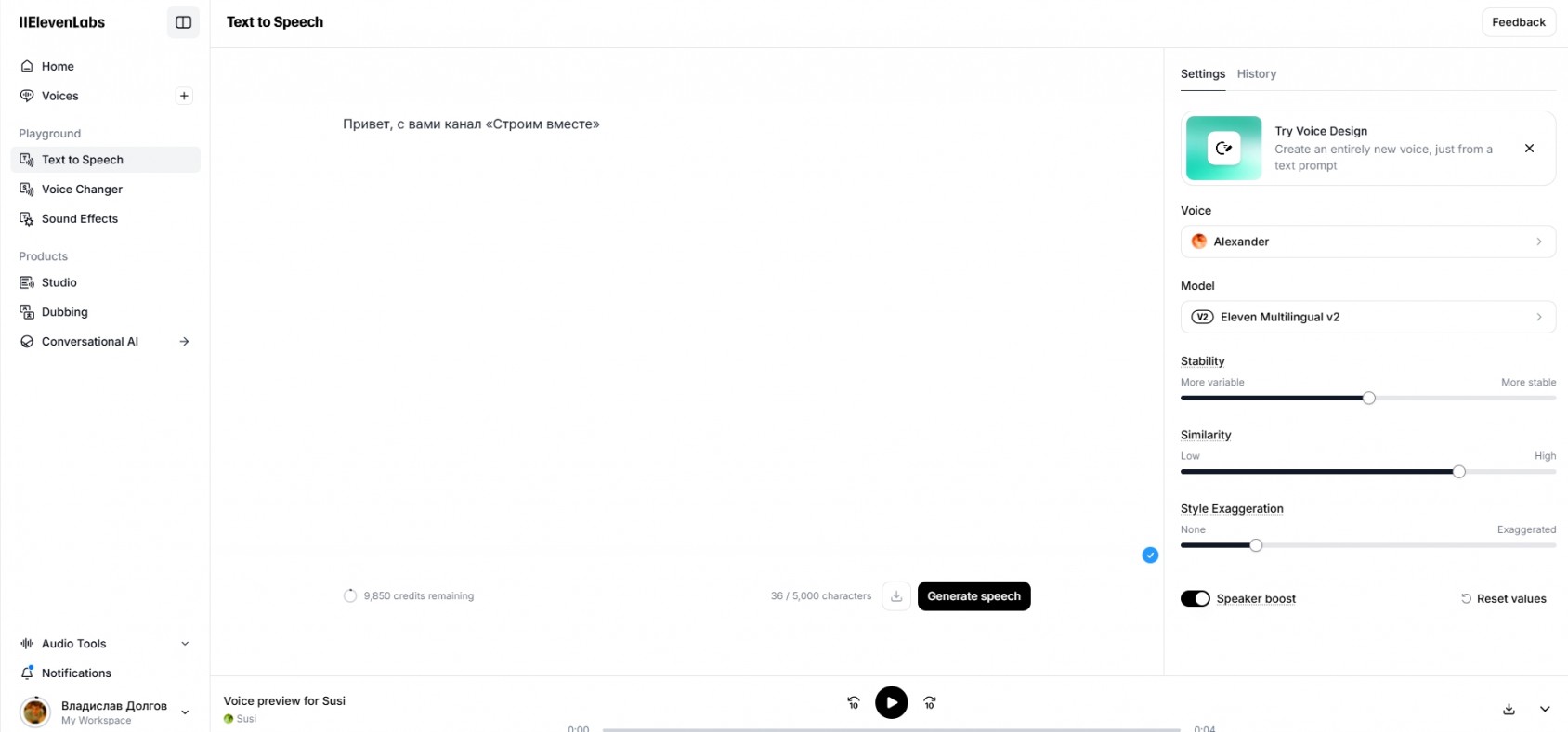Click Generate speech button
The image size is (1568, 732).
pos(974,596)
